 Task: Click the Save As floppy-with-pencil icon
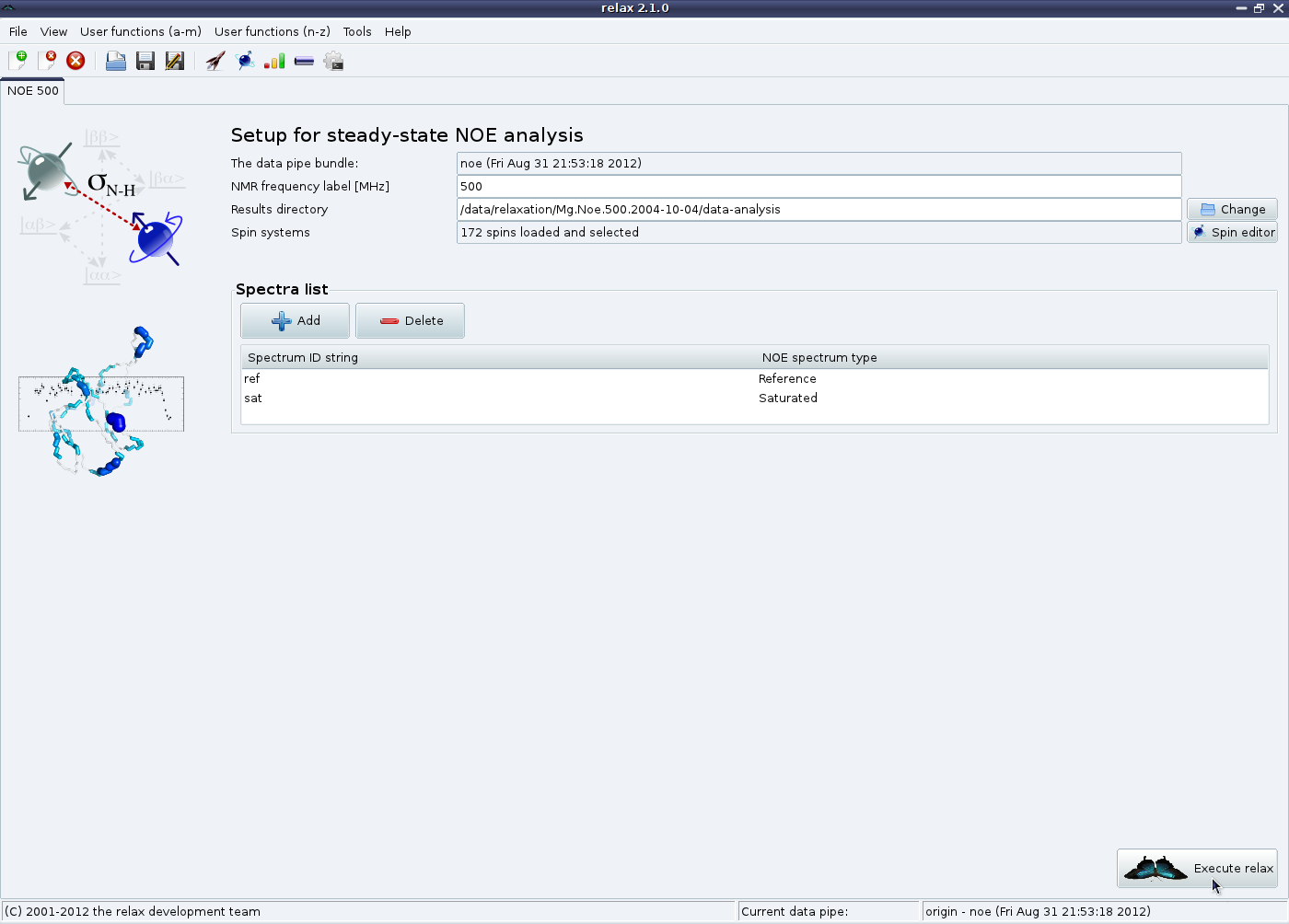click(x=175, y=62)
